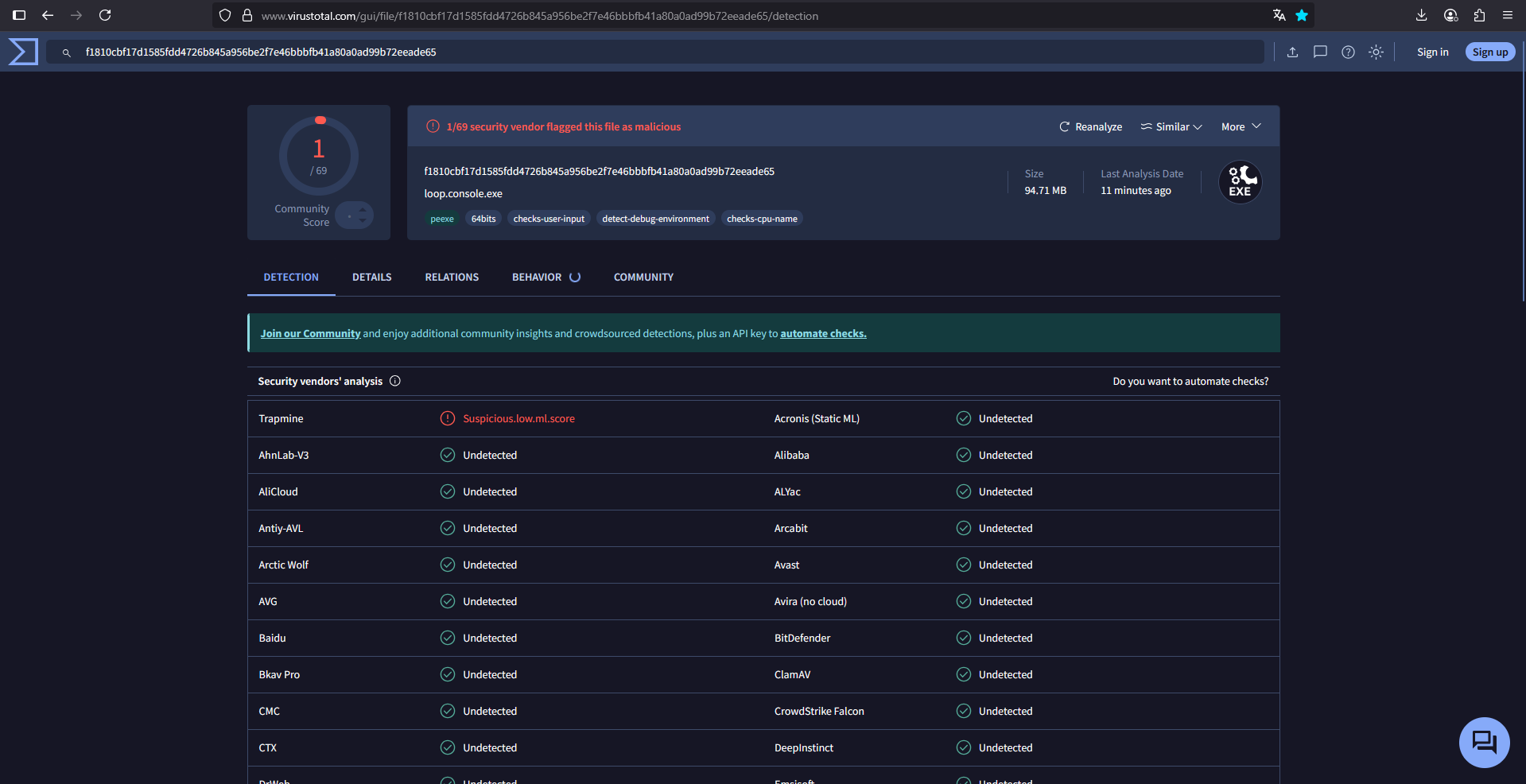Open tracking protection shield icon
This screenshot has height=784, width=1526.
click(x=225, y=15)
